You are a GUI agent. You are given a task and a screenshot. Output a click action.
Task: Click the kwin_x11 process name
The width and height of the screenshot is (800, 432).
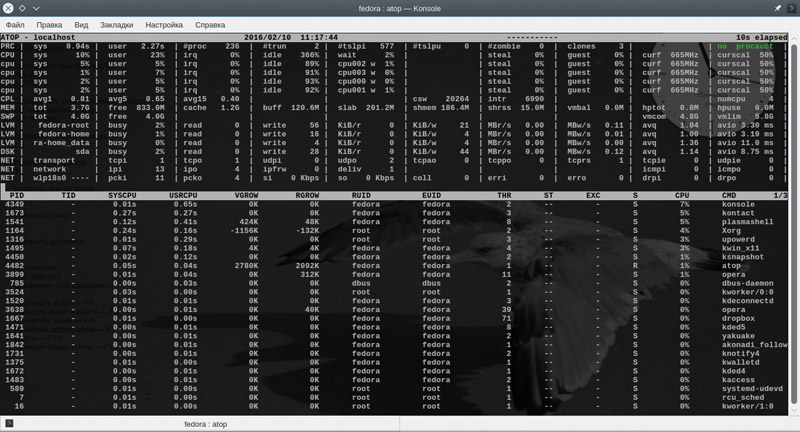tap(740, 248)
